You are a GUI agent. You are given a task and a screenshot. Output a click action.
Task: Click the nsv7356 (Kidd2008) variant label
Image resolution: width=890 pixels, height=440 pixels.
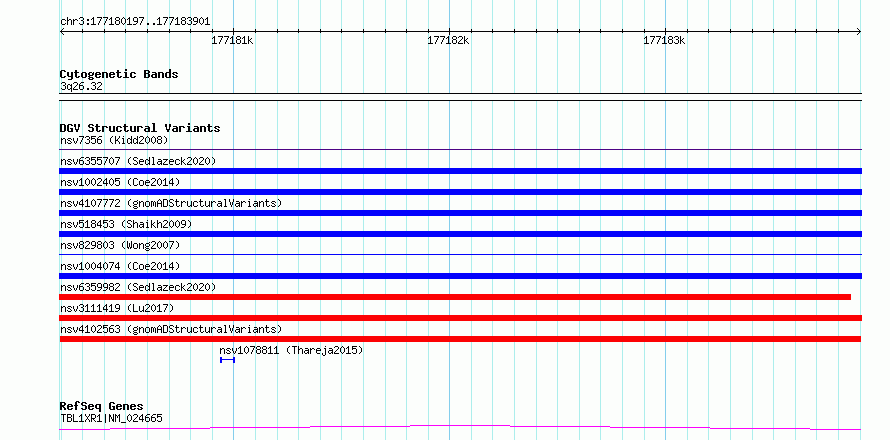114,140
